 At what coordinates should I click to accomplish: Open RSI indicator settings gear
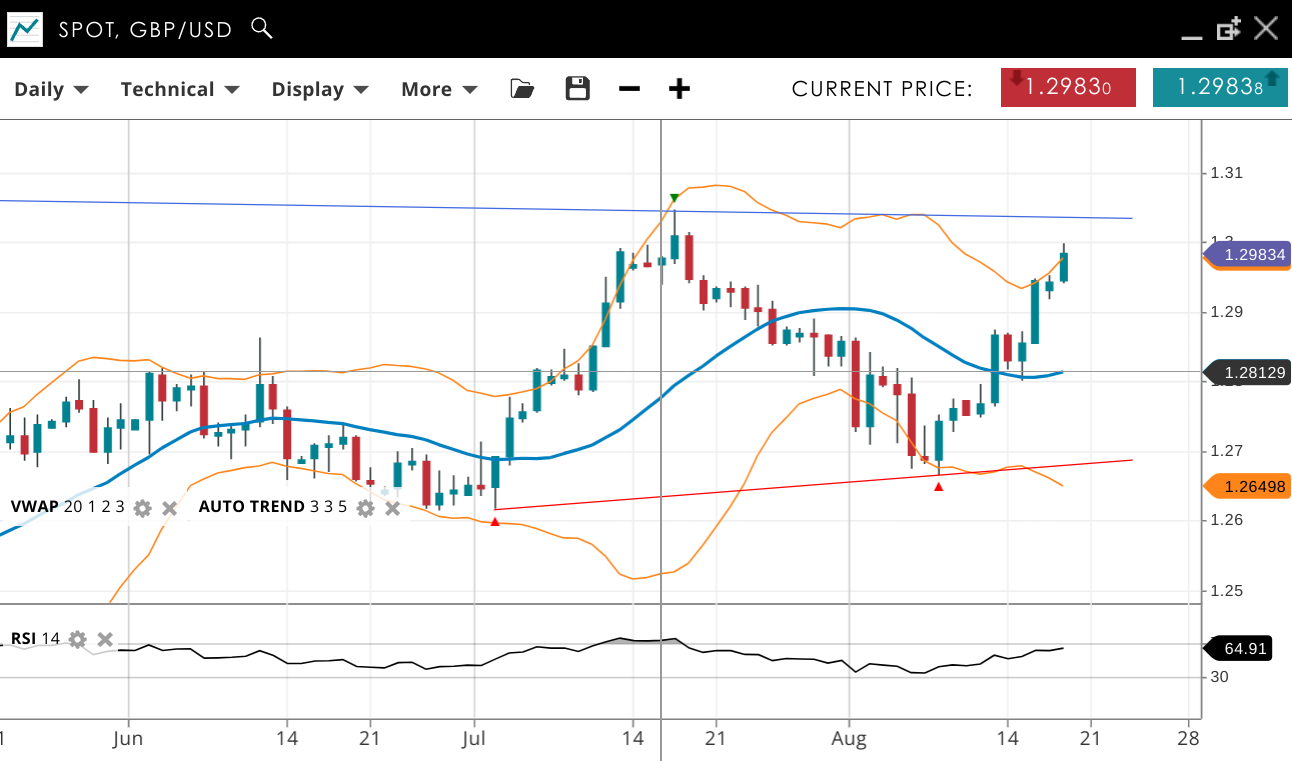tap(78, 639)
